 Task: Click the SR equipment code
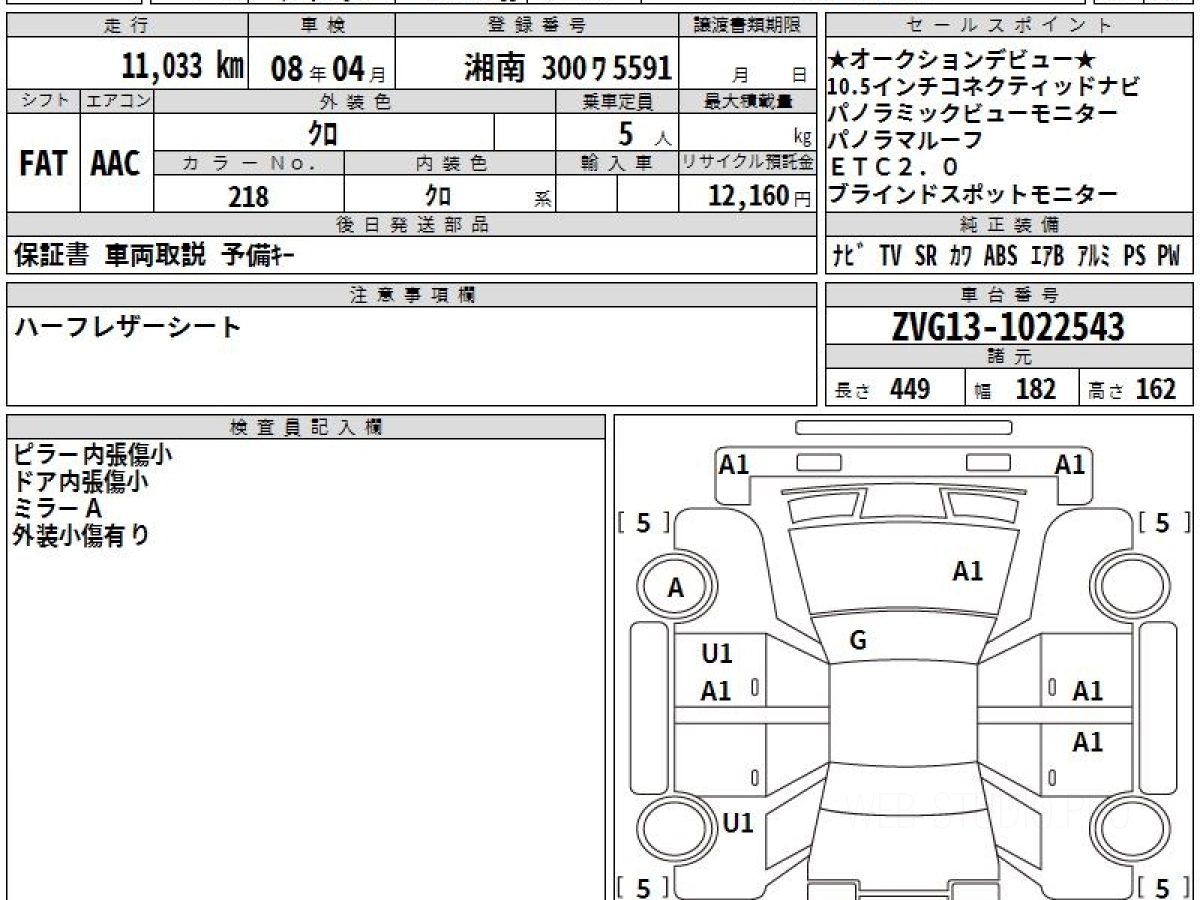click(926, 256)
